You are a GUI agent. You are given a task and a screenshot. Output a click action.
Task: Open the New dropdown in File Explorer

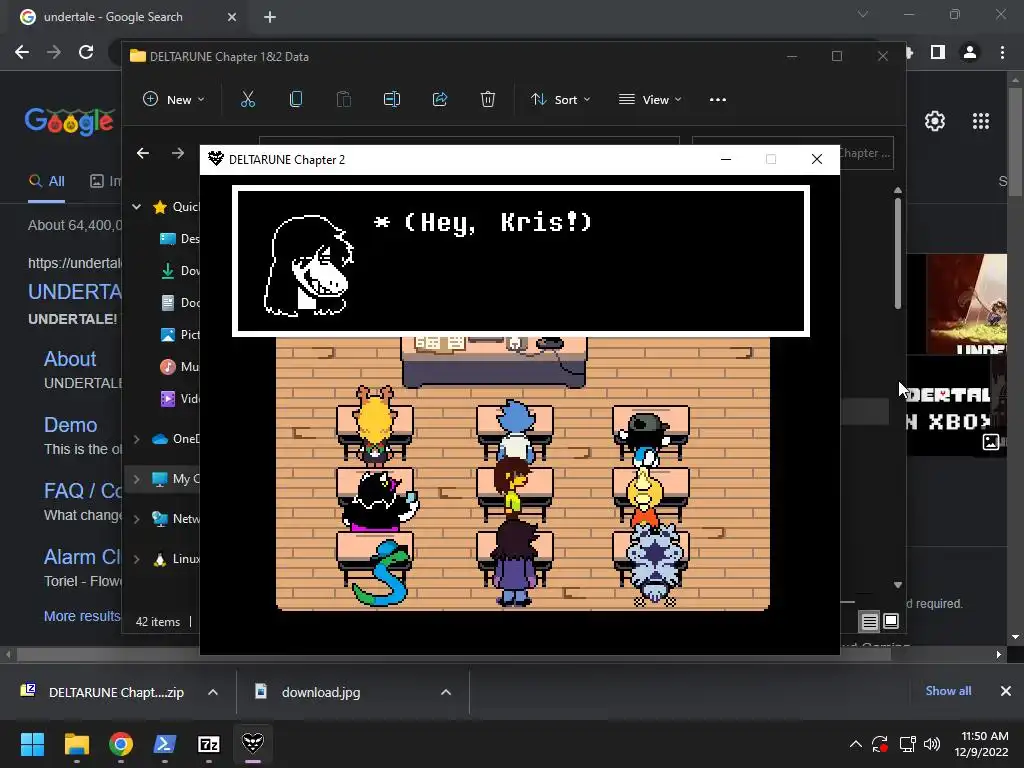[x=174, y=99]
